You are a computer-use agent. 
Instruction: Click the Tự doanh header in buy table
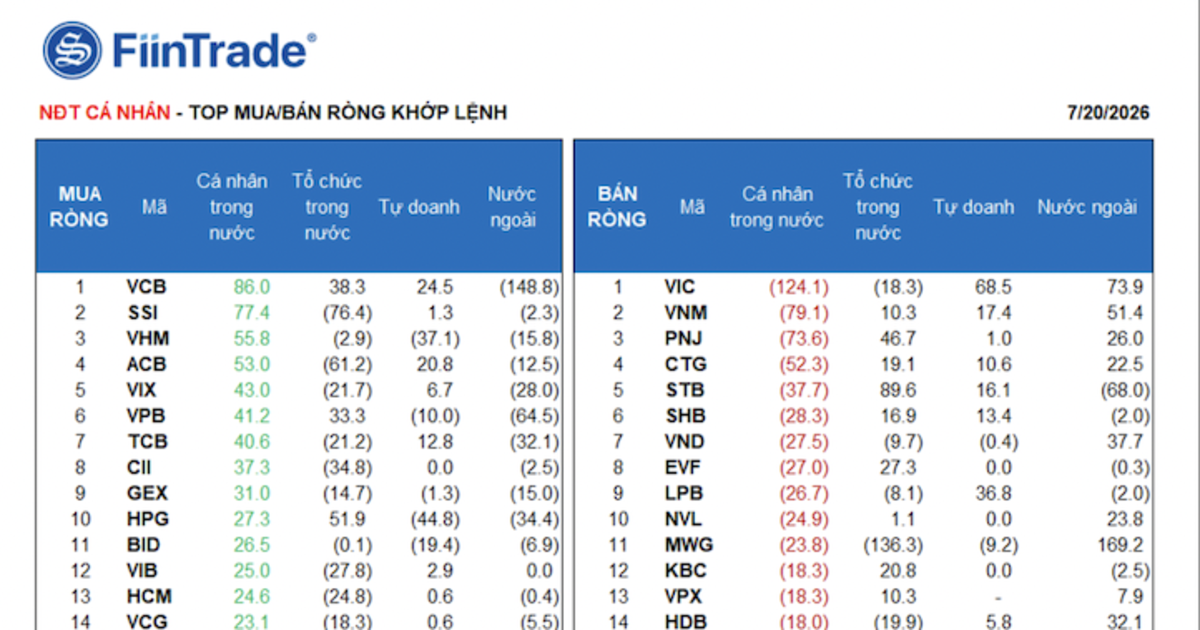coord(419,207)
